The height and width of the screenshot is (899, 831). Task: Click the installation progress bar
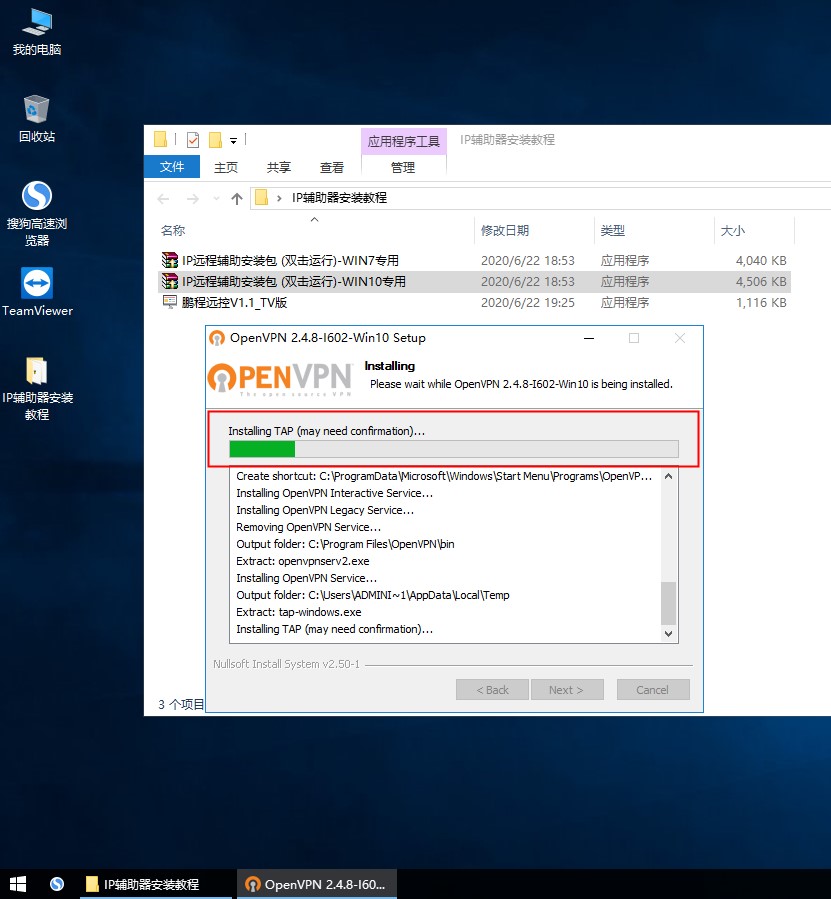click(x=454, y=449)
